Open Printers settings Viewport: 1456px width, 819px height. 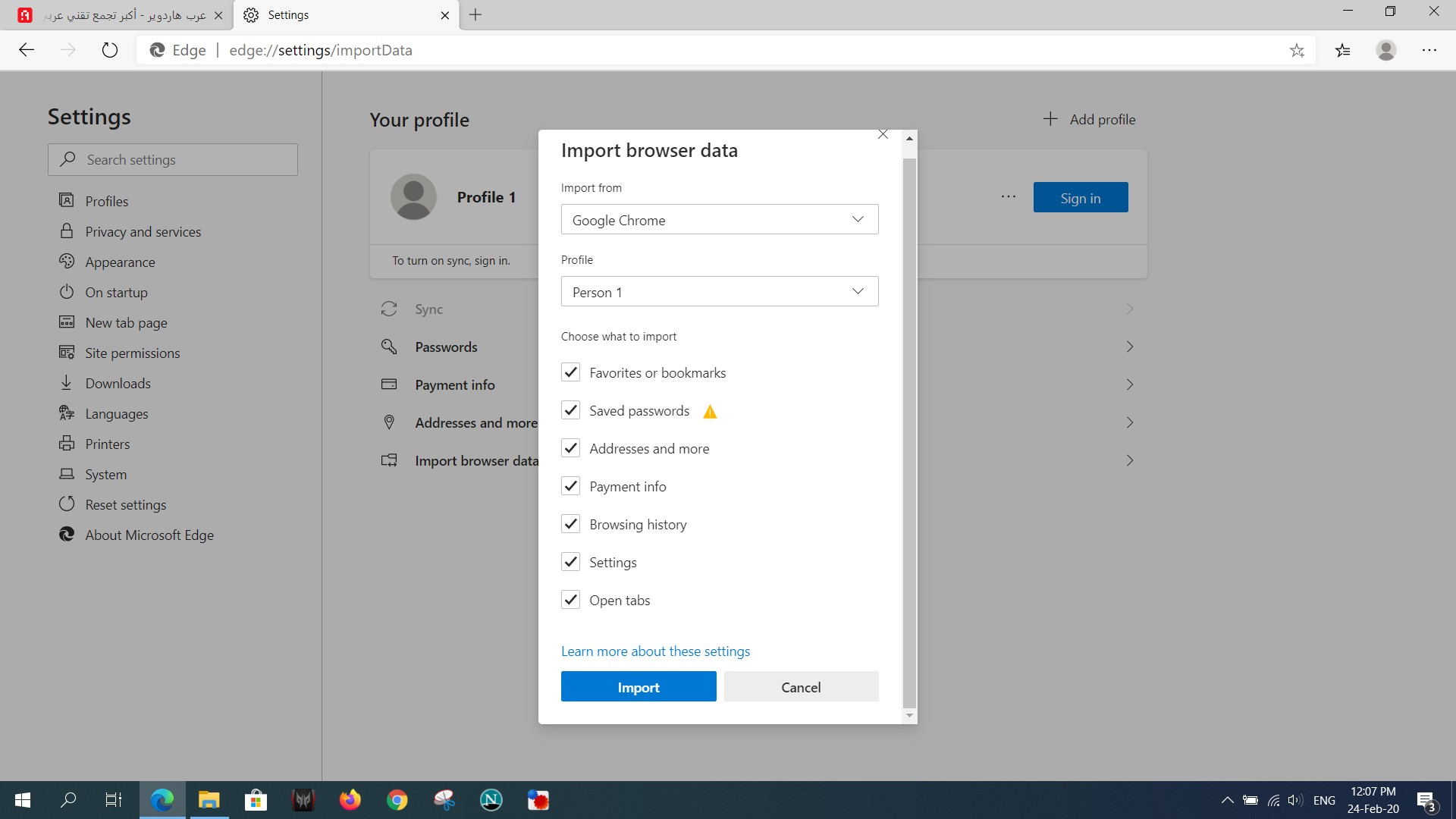tap(107, 444)
